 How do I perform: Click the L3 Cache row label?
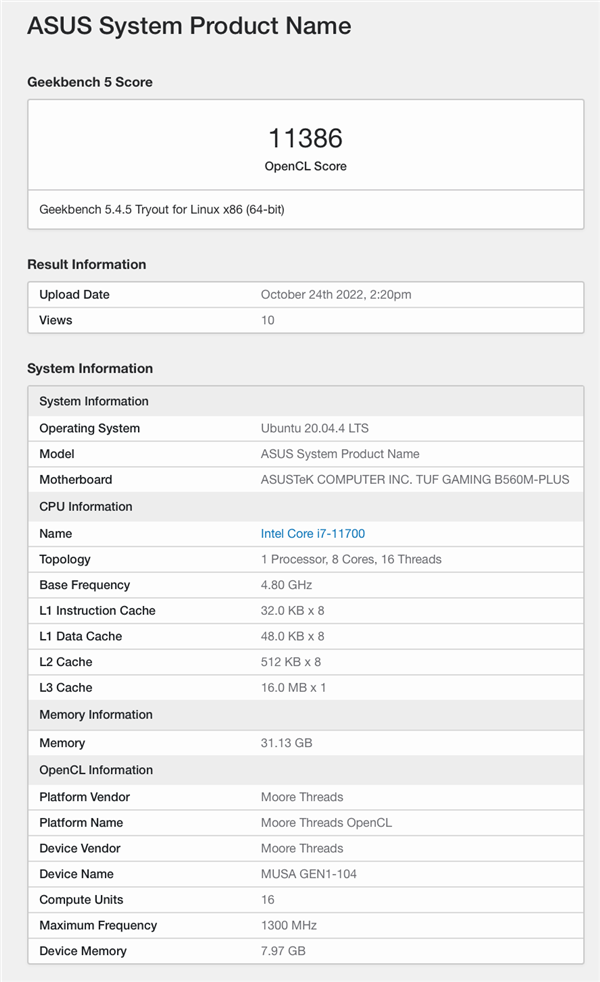click(x=65, y=688)
